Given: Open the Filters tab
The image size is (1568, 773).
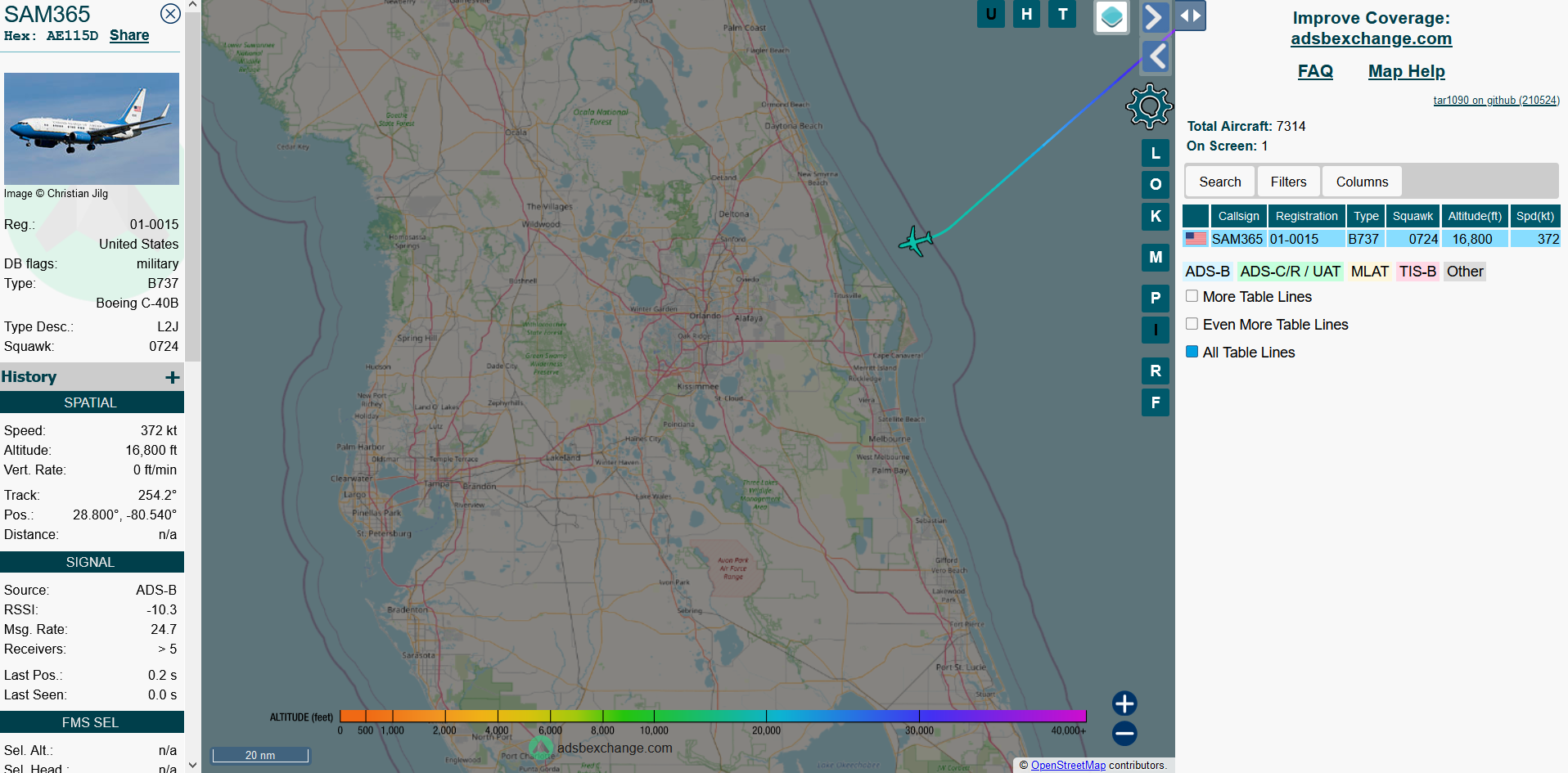Looking at the screenshot, I should (x=1288, y=182).
